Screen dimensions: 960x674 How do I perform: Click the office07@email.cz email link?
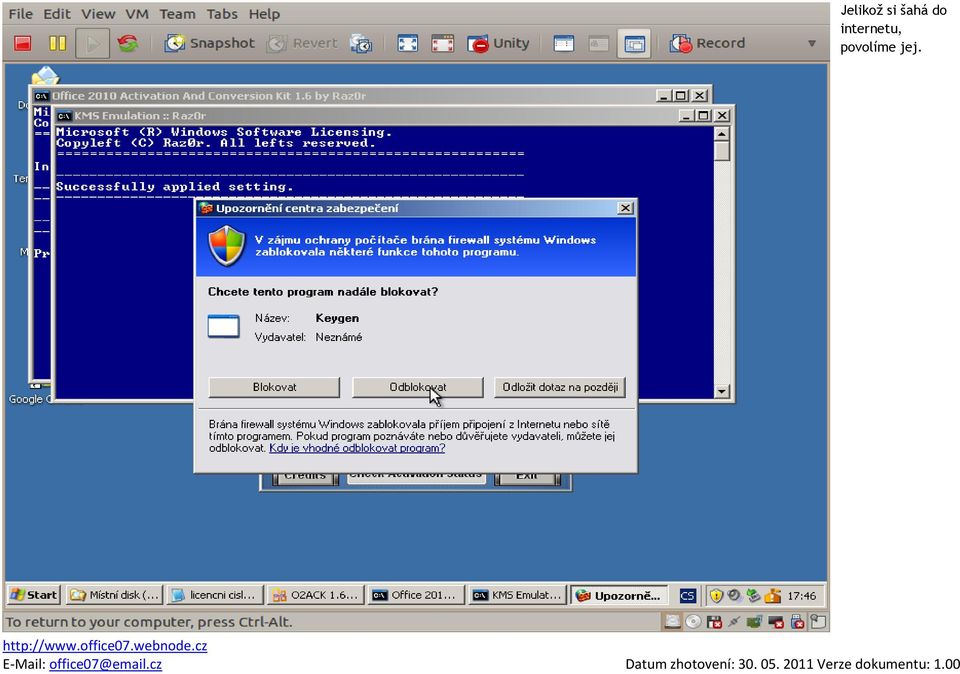point(105,664)
